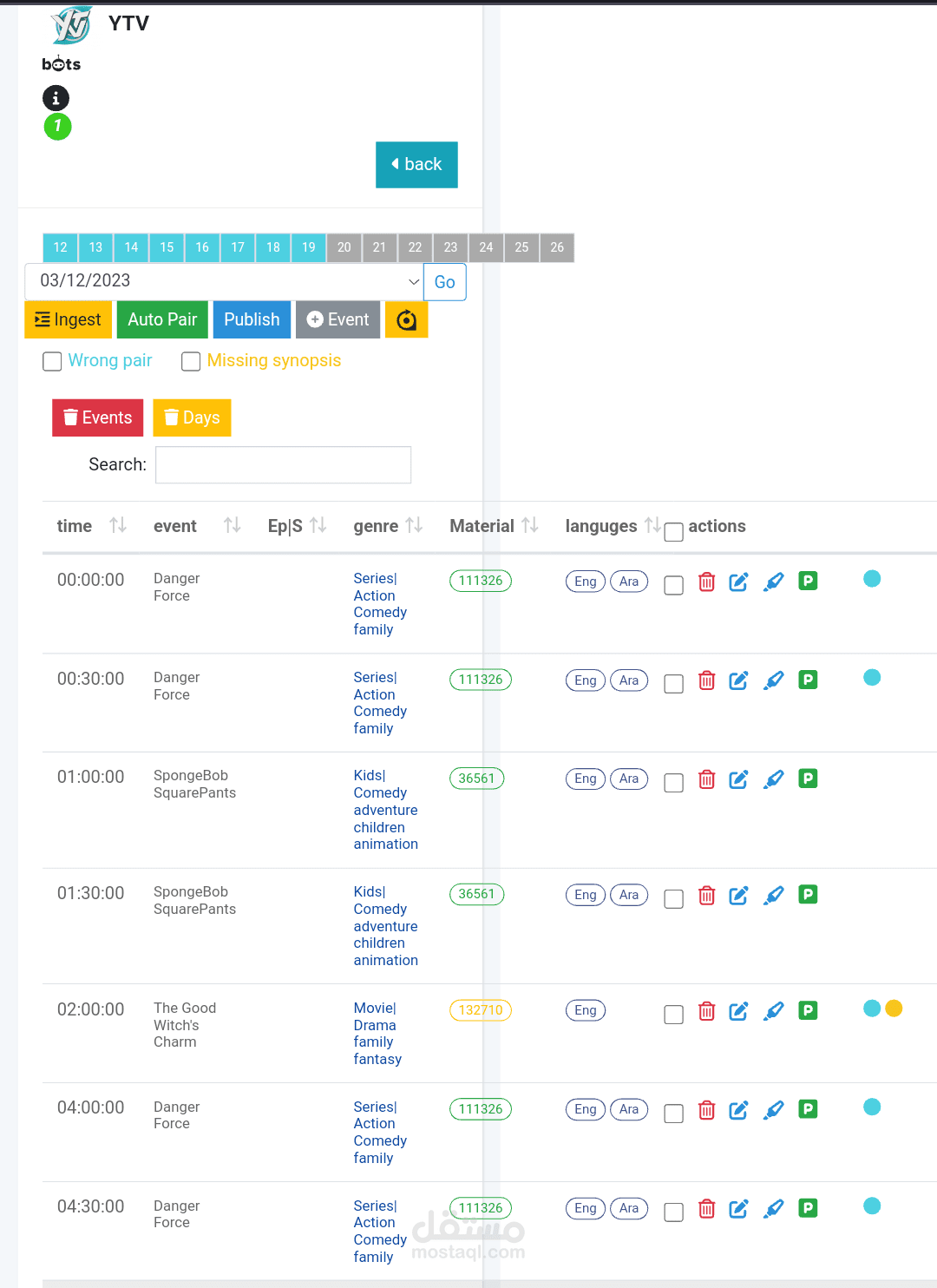Select day 15 in the date strip

(x=167, y=247)
